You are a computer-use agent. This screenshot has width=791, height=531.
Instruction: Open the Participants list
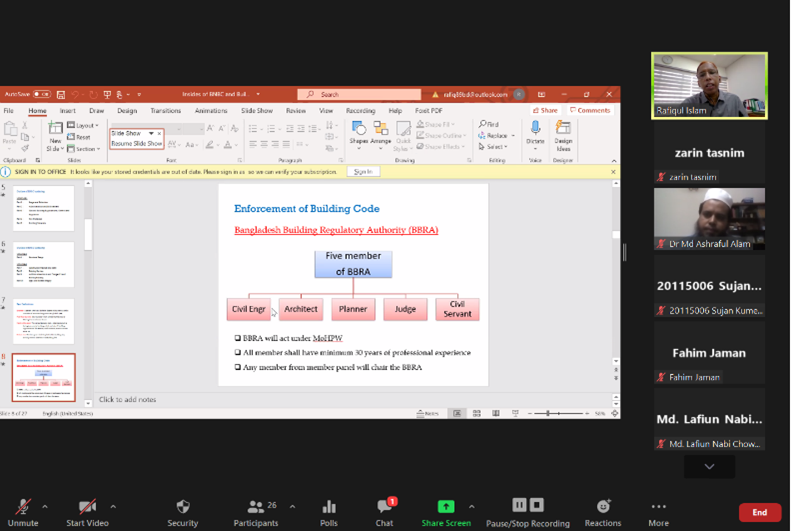click(x=256, y=507)
